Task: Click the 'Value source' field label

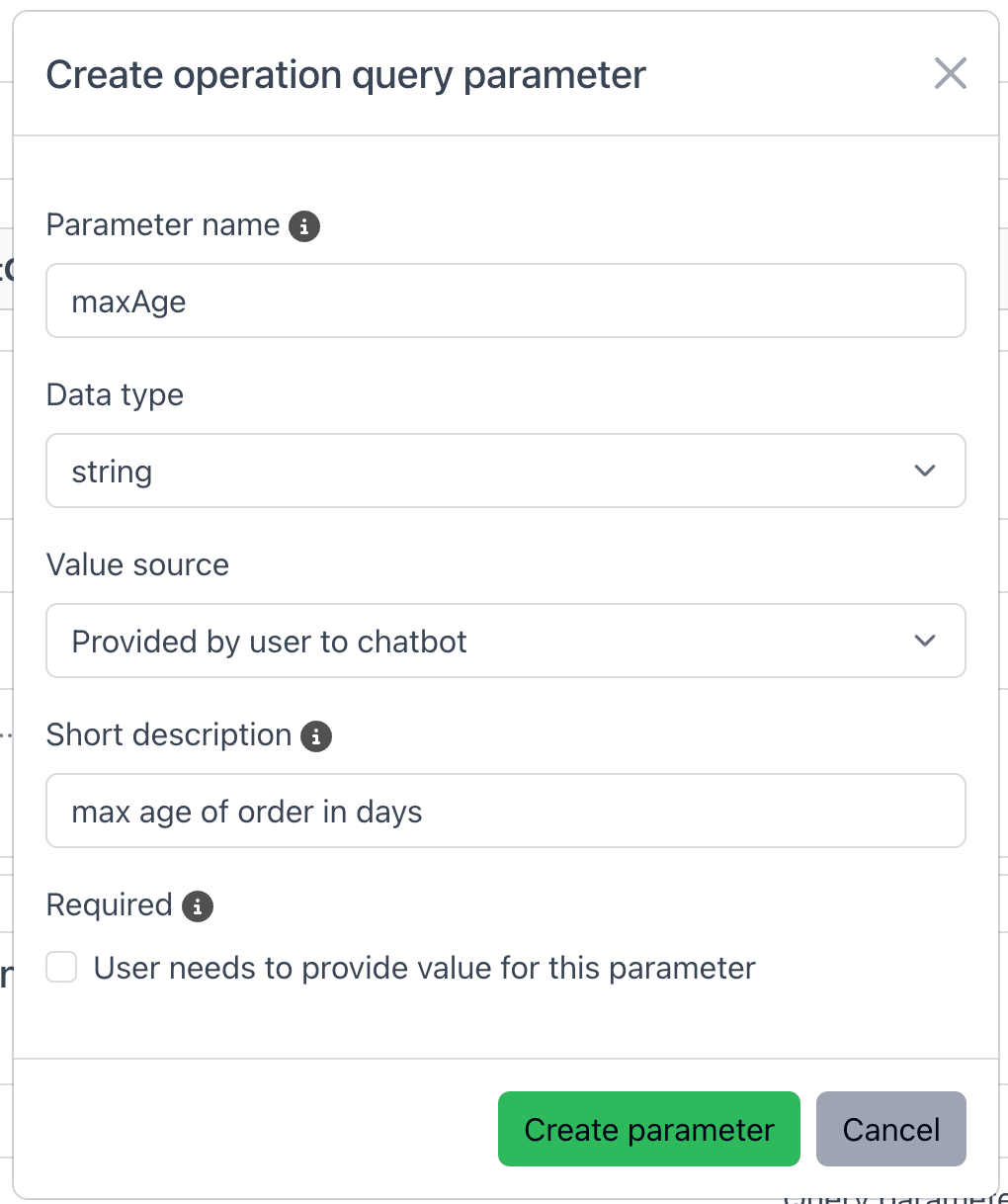Action: click(137, 565)
